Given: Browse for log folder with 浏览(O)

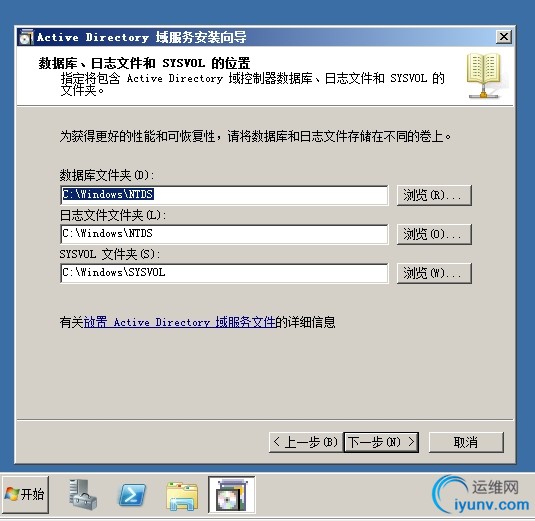Looking at the screenshot, I should click(434, 234).
